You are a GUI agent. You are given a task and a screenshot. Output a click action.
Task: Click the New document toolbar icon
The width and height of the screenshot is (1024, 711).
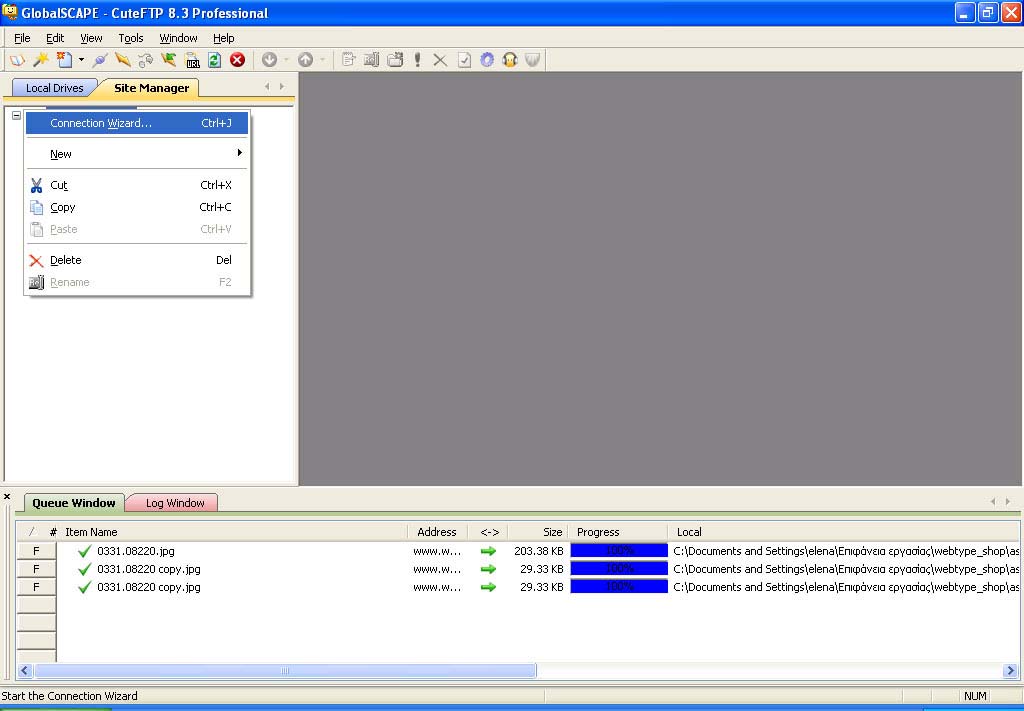point(64,60)
